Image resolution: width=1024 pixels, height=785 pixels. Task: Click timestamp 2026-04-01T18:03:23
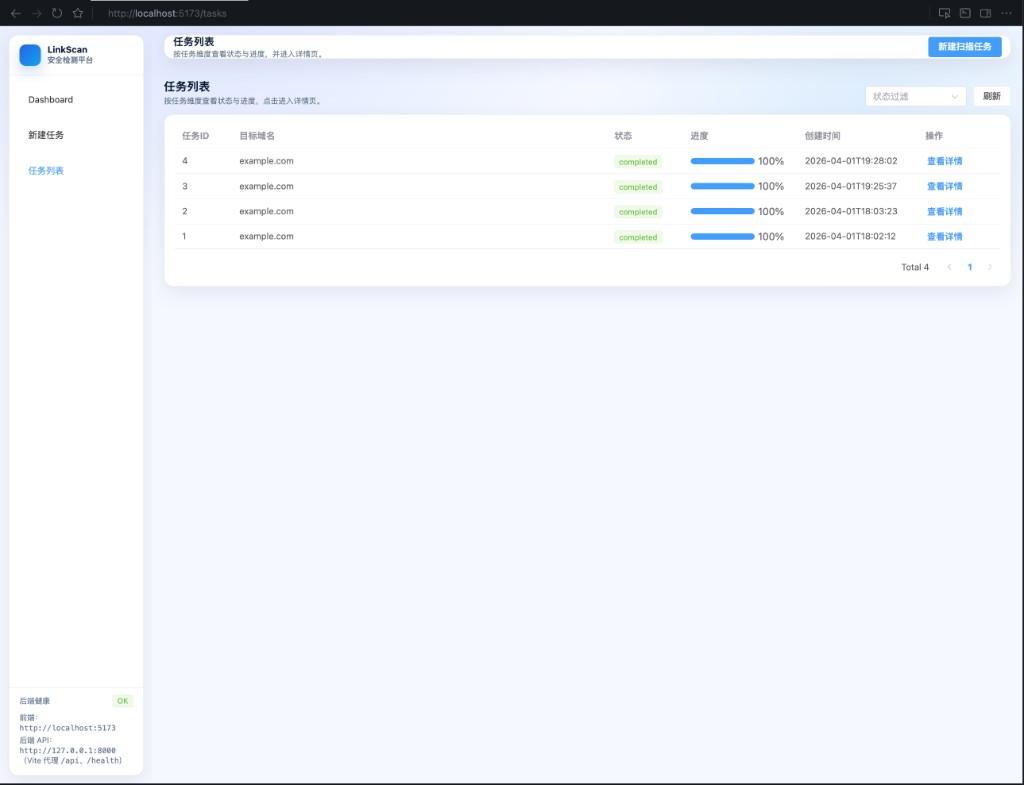tap(851, 211)
